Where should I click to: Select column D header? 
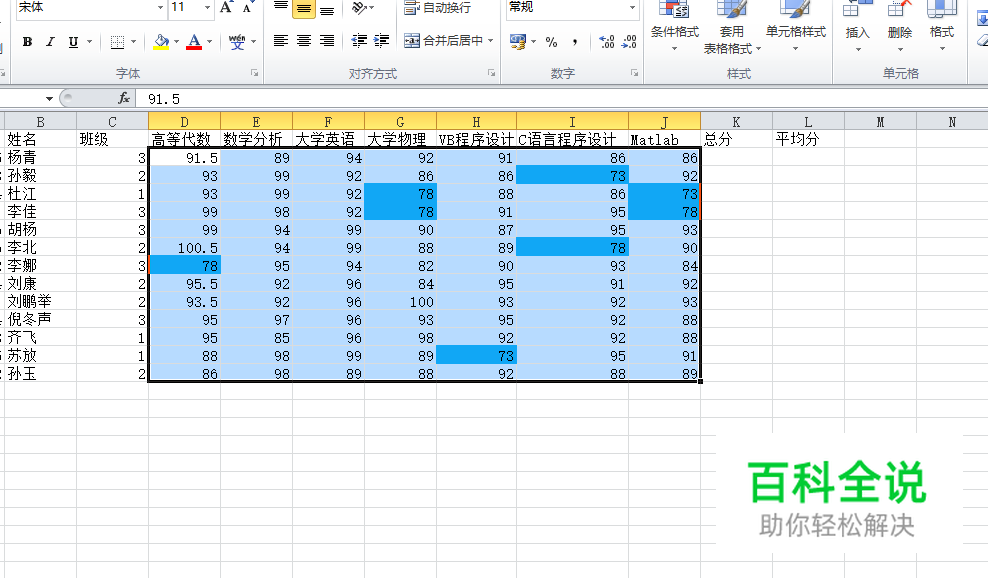coord(184,122)
